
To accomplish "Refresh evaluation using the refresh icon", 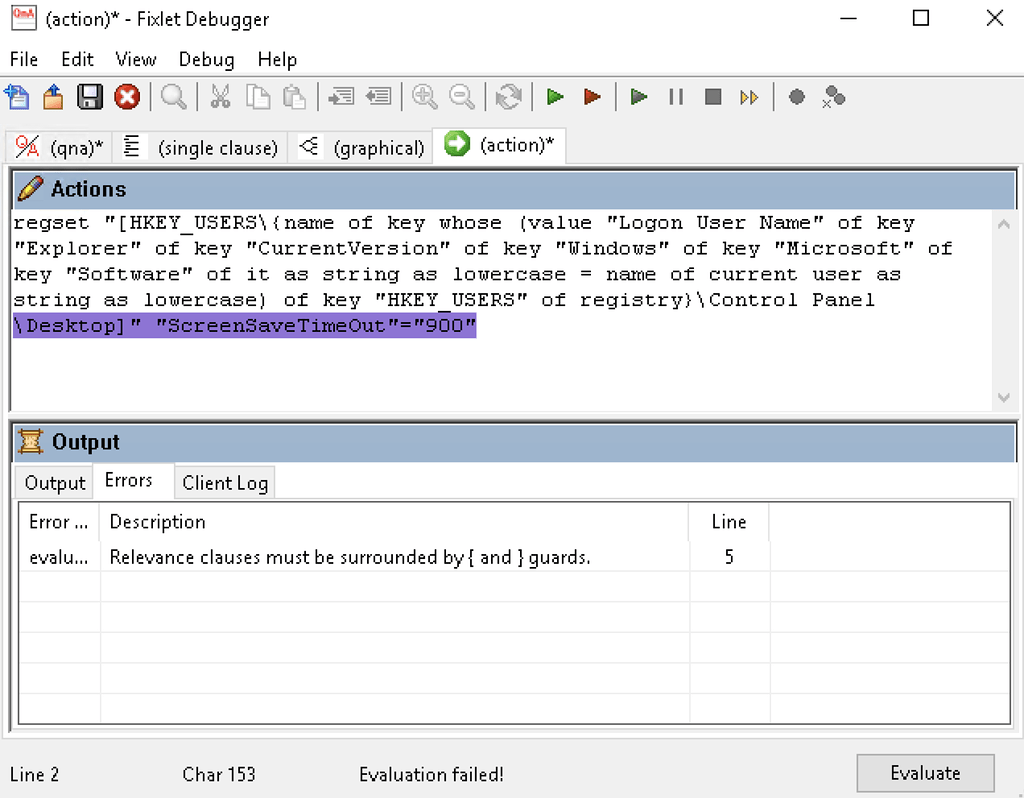I will point(508,97).
